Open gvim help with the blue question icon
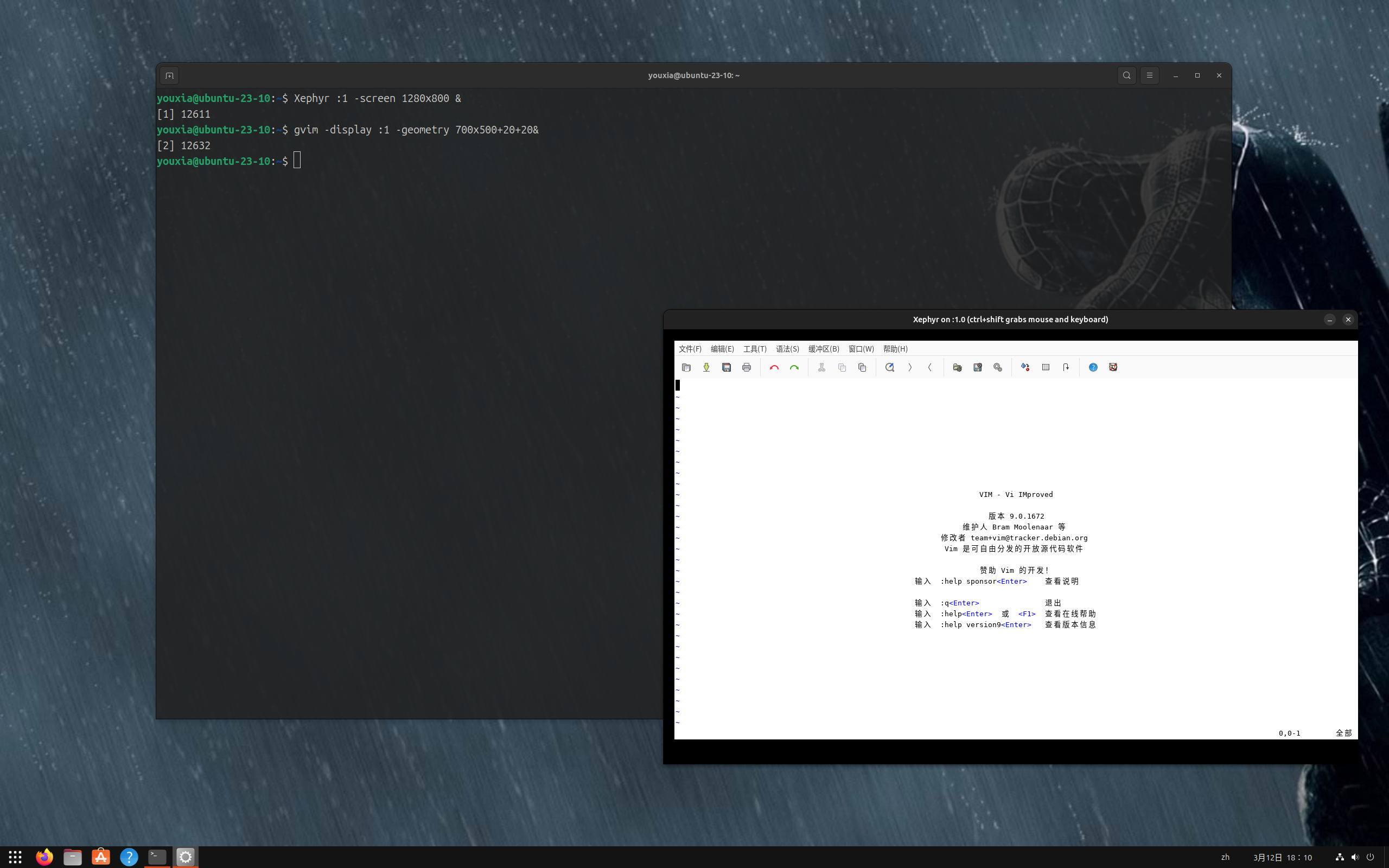Image resolution: width=1389 pixels, height=868 pixels. point(1093,367)
